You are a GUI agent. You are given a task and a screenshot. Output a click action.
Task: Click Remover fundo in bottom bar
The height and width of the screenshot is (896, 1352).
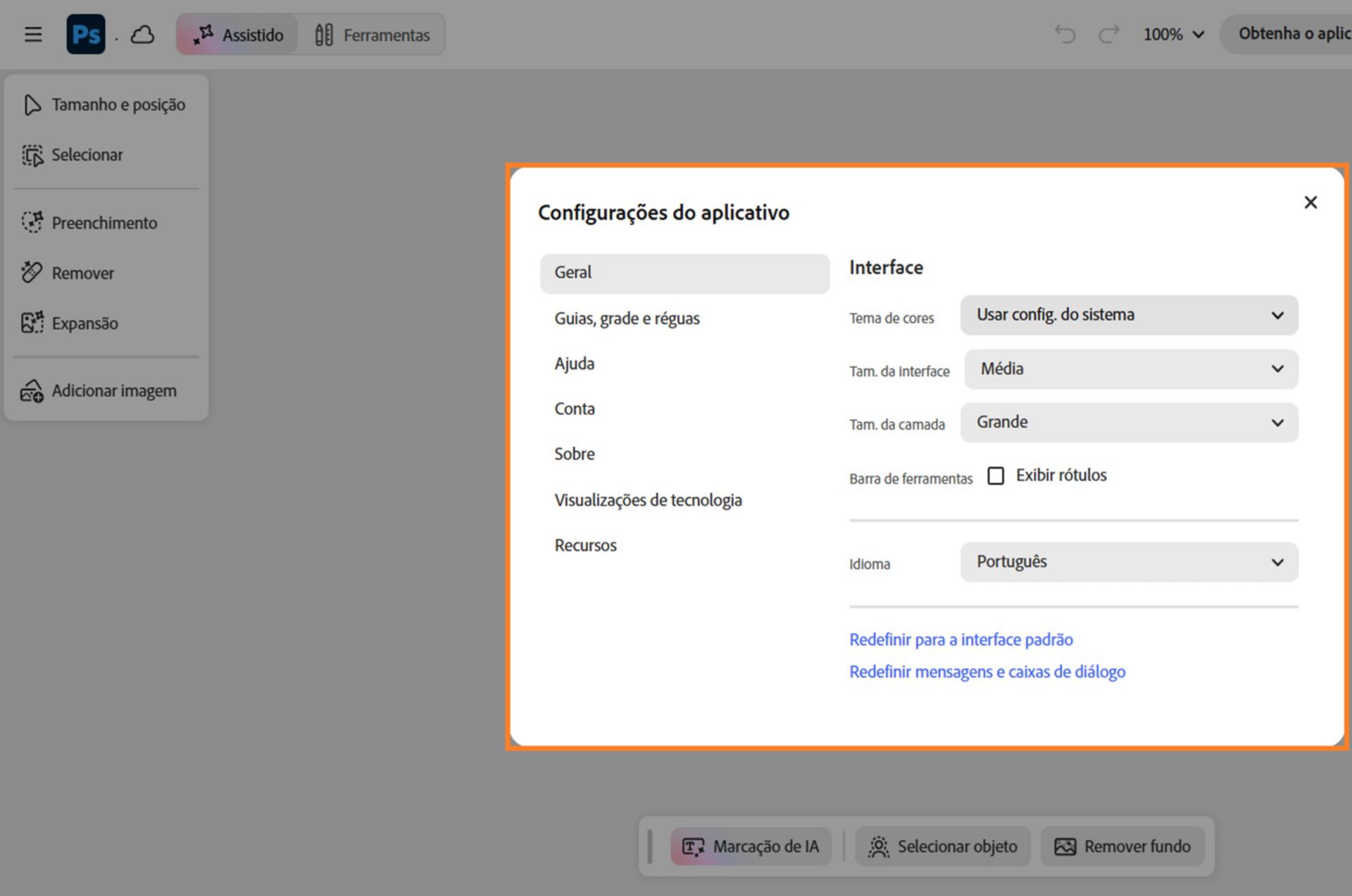tap(1122, 846)
